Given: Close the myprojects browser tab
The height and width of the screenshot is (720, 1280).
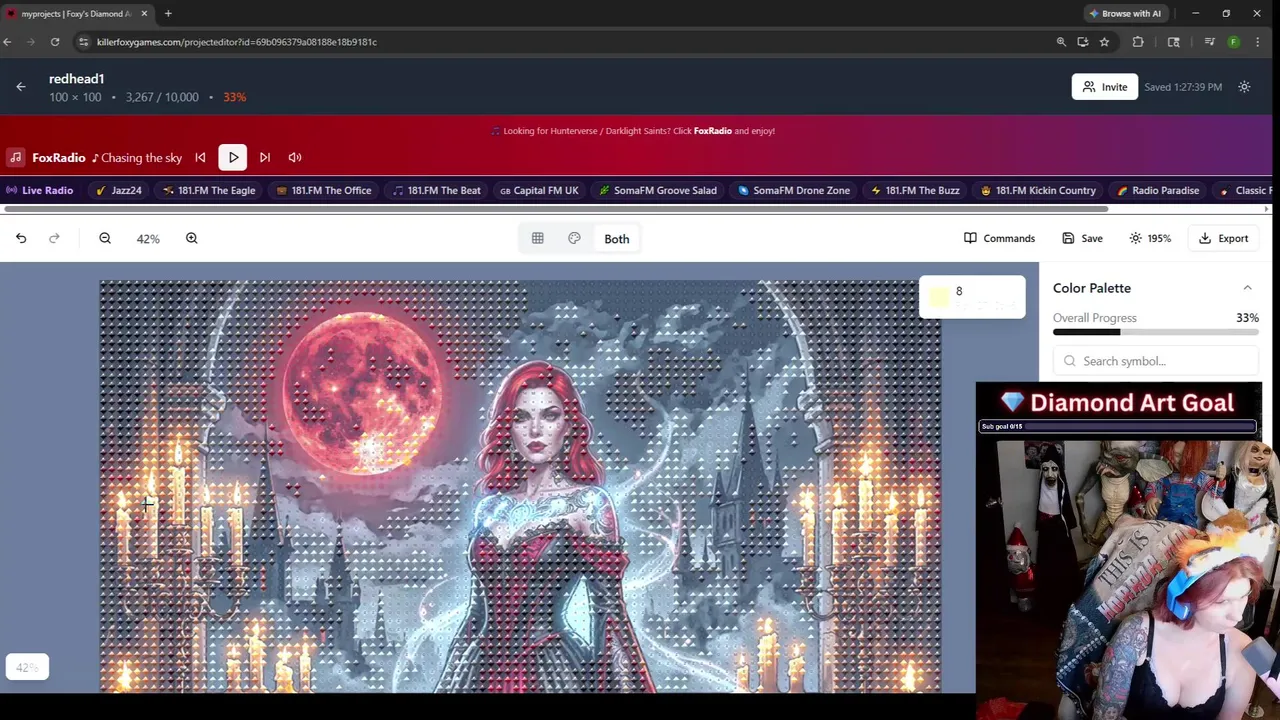Looking at the screenshot, I should click(x=144, y=13).
